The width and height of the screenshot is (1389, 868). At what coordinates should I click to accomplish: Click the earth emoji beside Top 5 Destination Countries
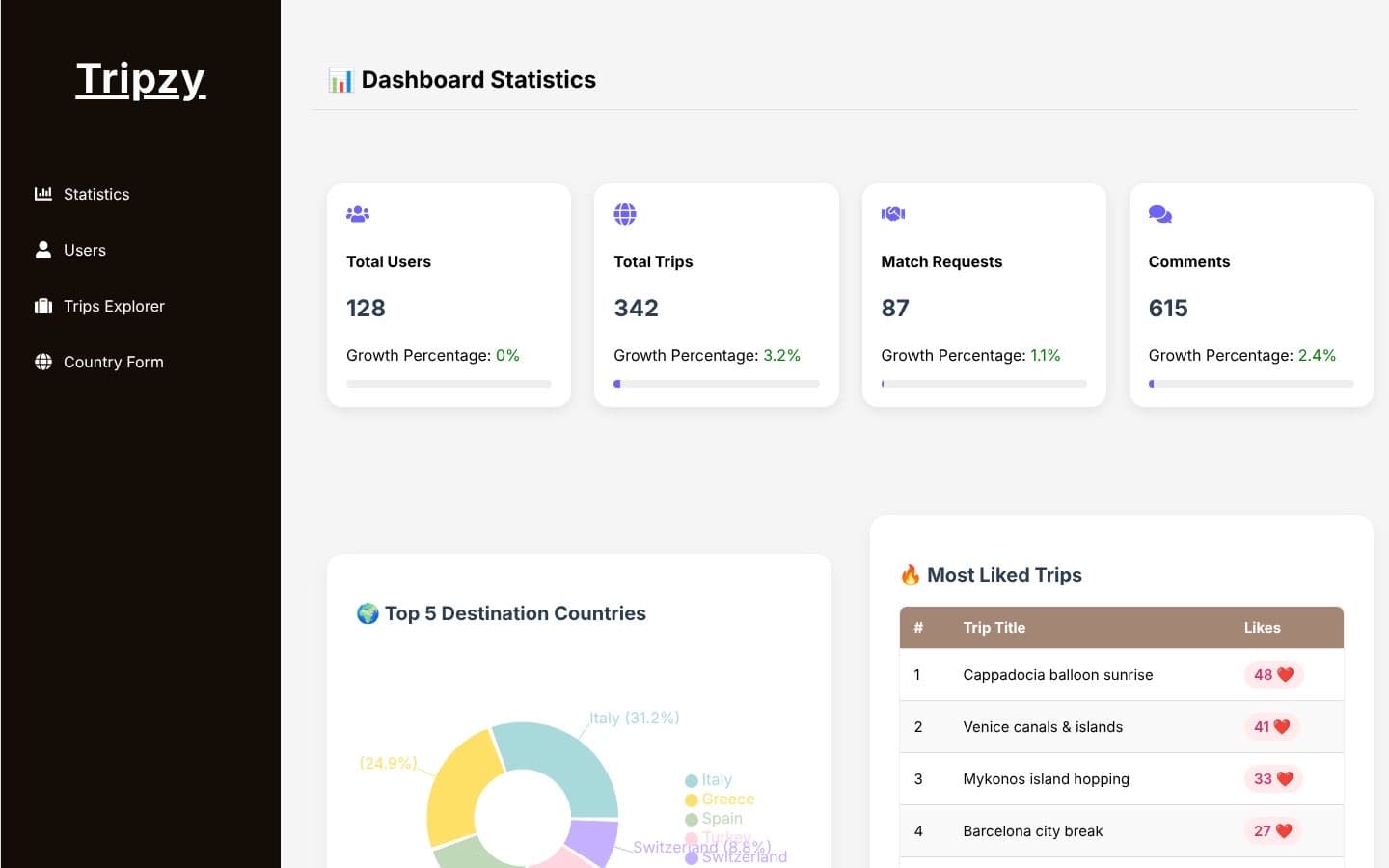click(368, 613)
